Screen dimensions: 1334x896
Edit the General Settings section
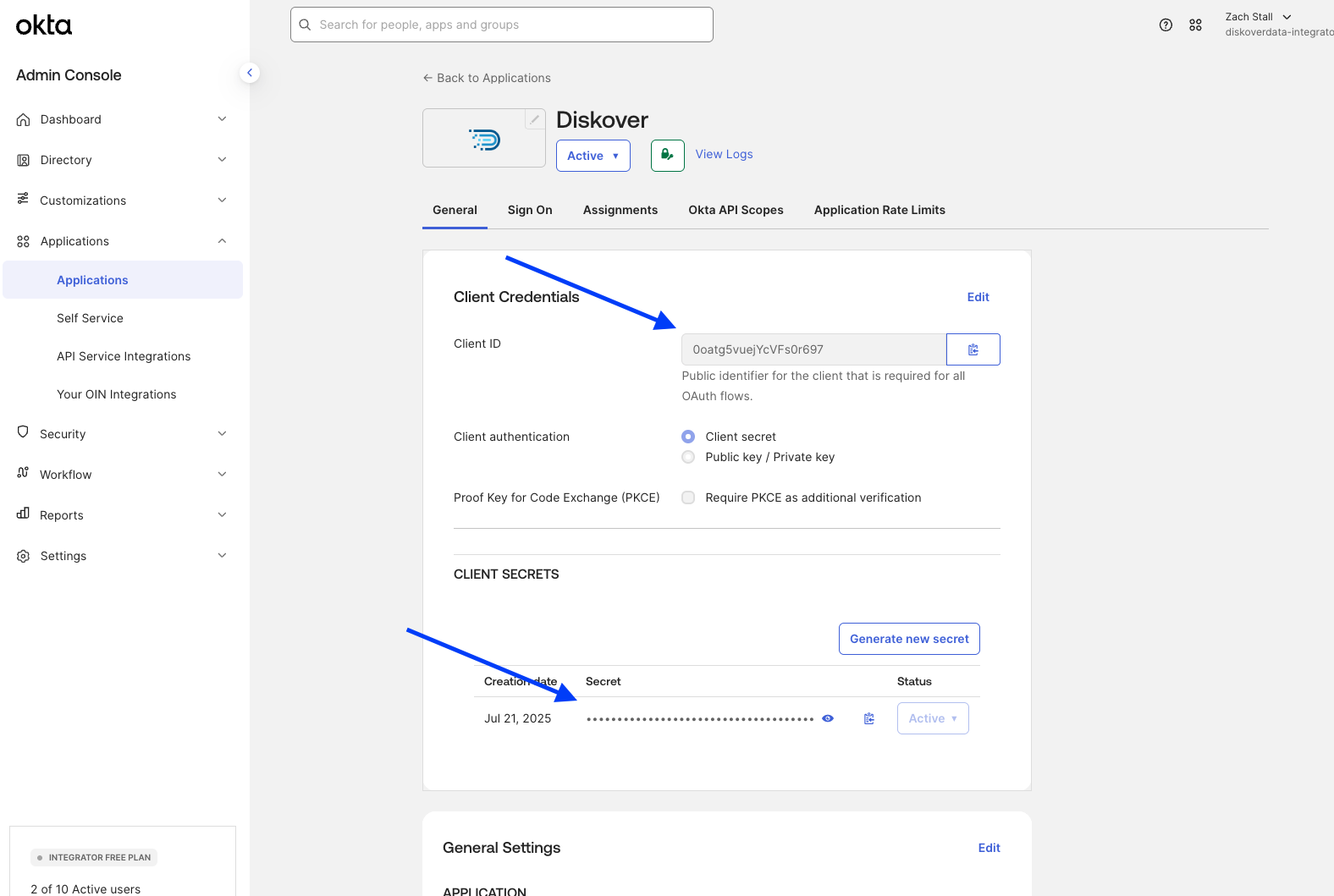pyautogui.click(x=989, y=848)
